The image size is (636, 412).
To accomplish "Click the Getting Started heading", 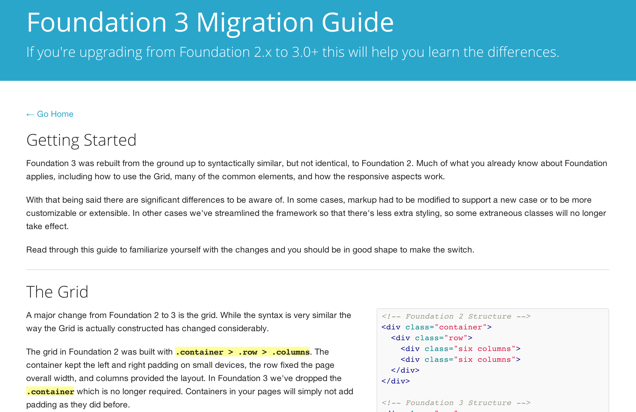I will click(x=81, y=140).
